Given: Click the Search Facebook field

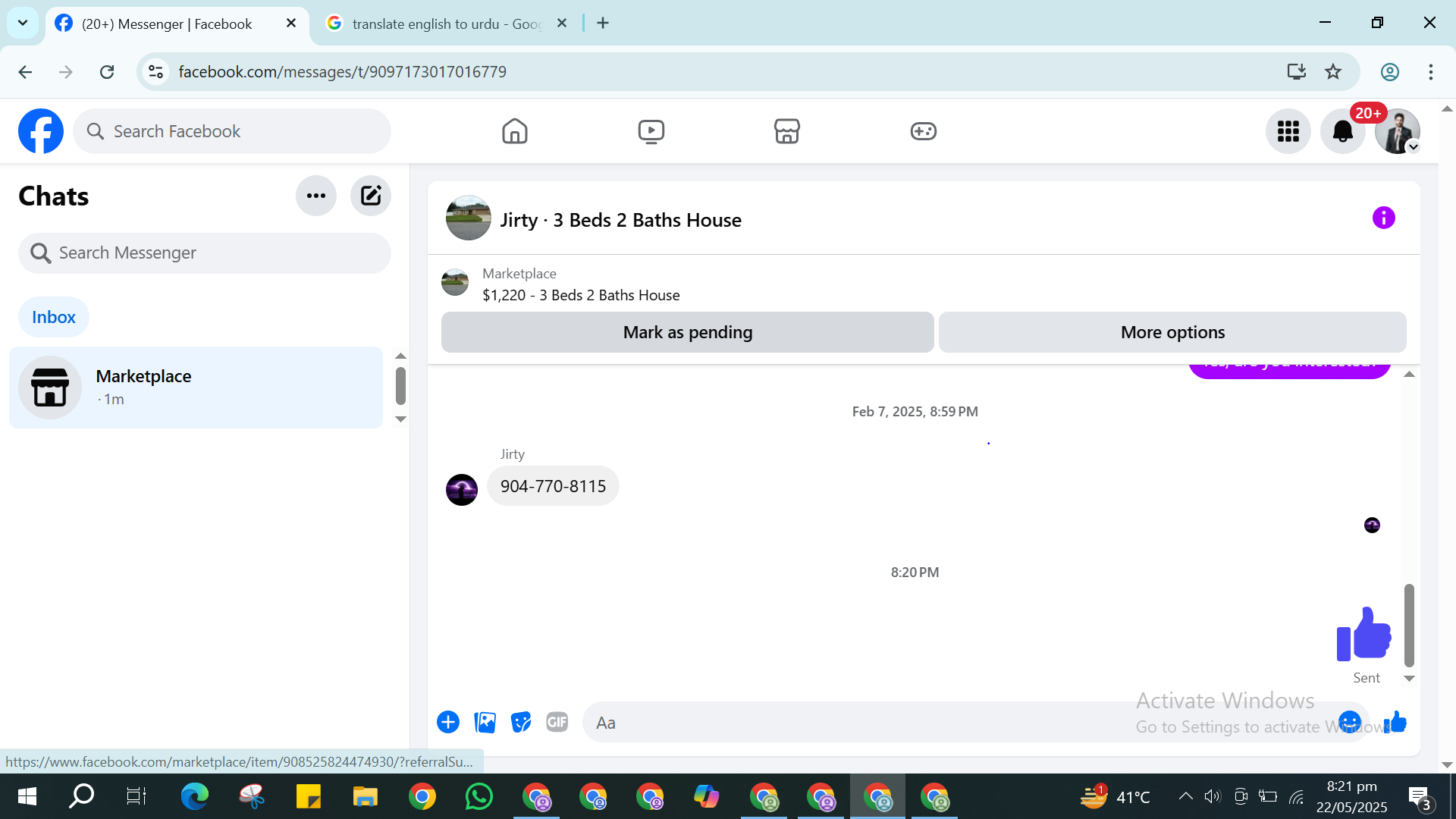Looking at the screenshot, I should [x=232, y=131].
